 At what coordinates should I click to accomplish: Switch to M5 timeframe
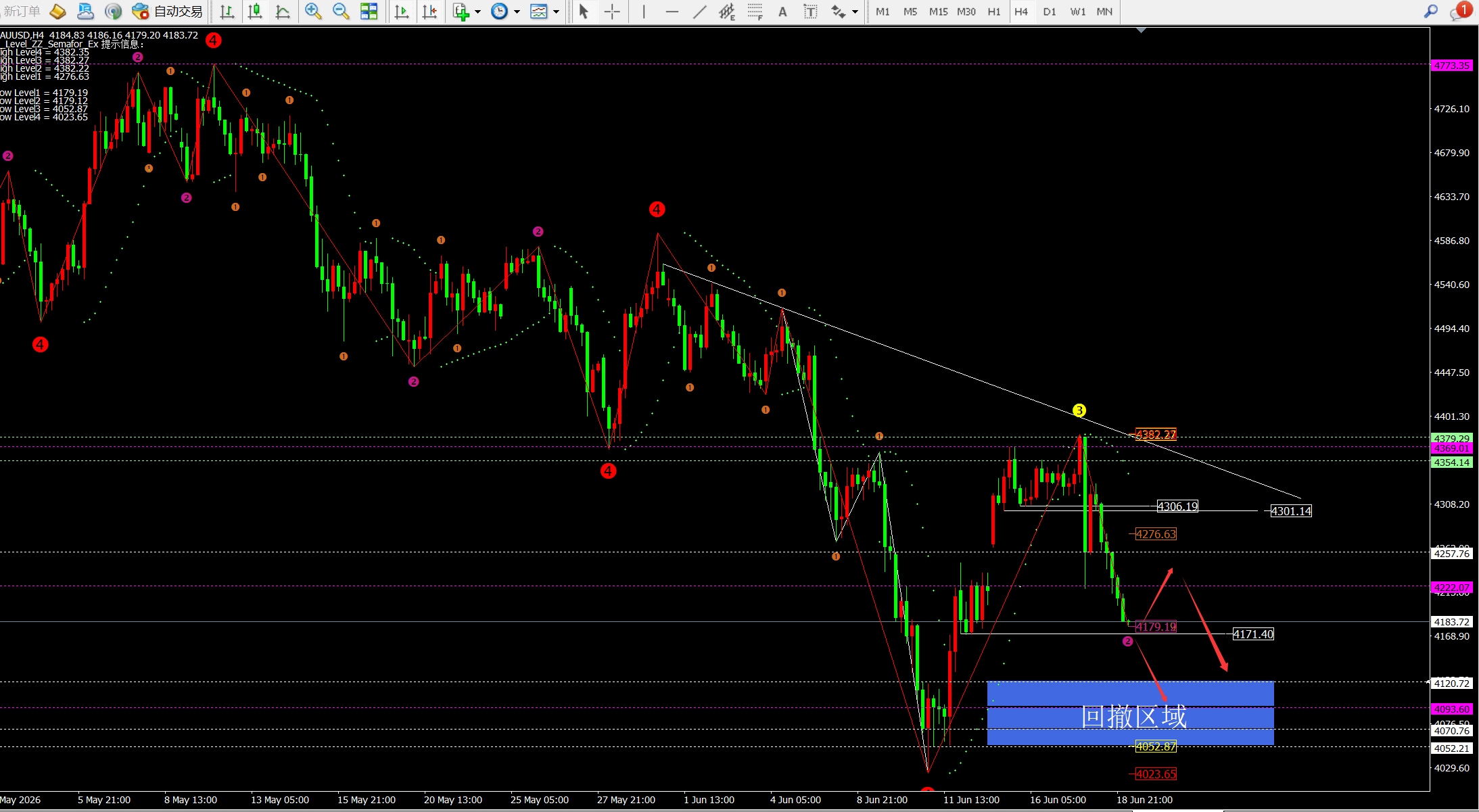point(910,11)
